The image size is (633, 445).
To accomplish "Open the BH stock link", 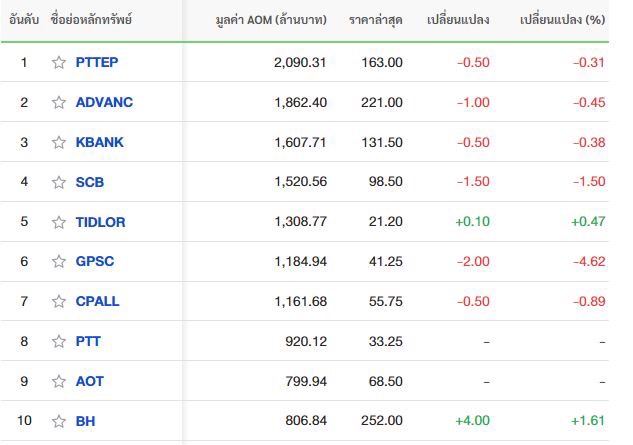I will pos(85,421).
